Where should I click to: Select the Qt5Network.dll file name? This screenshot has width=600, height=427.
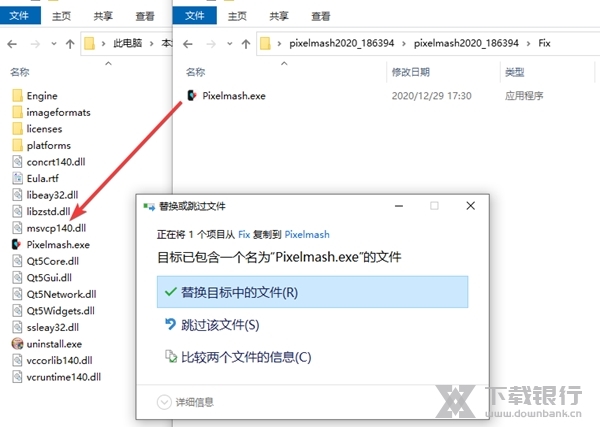click(x=61, y=294)
